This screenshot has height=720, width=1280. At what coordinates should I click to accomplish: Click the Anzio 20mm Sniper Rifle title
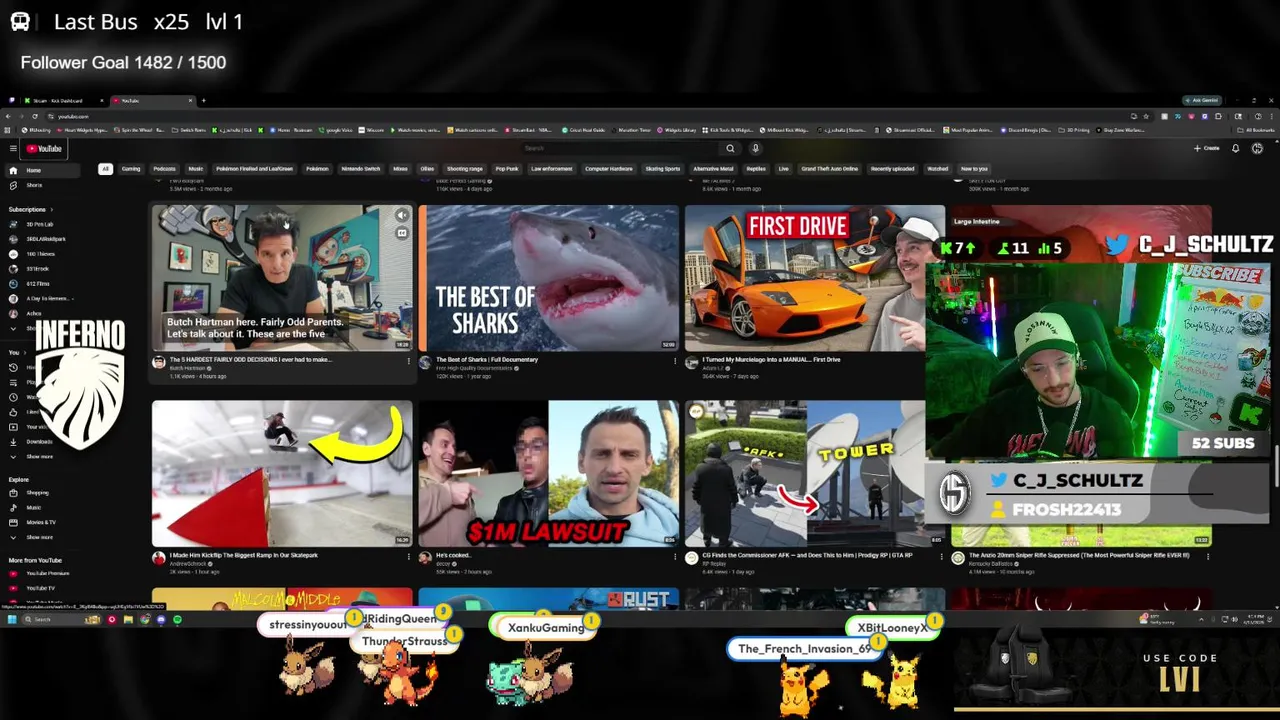pyautogui.click(x=1079, y=555)
